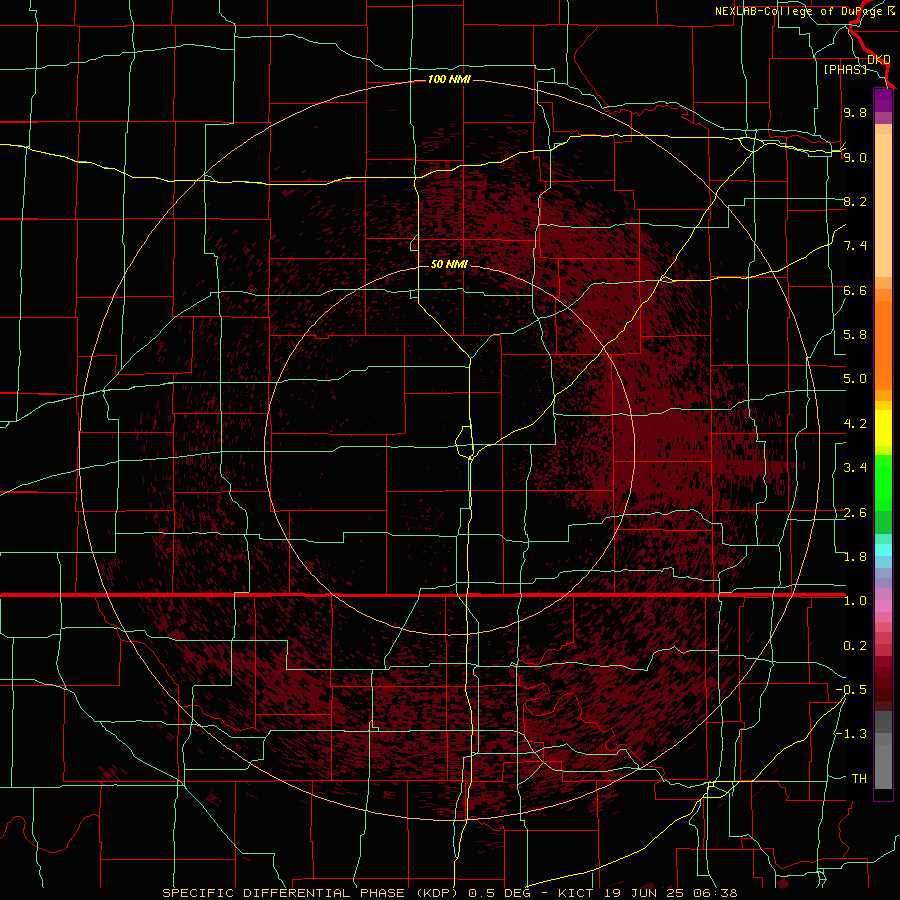Click the -1.3 scale label
This screenshot has width=900, height=900.
coord(851,734)
